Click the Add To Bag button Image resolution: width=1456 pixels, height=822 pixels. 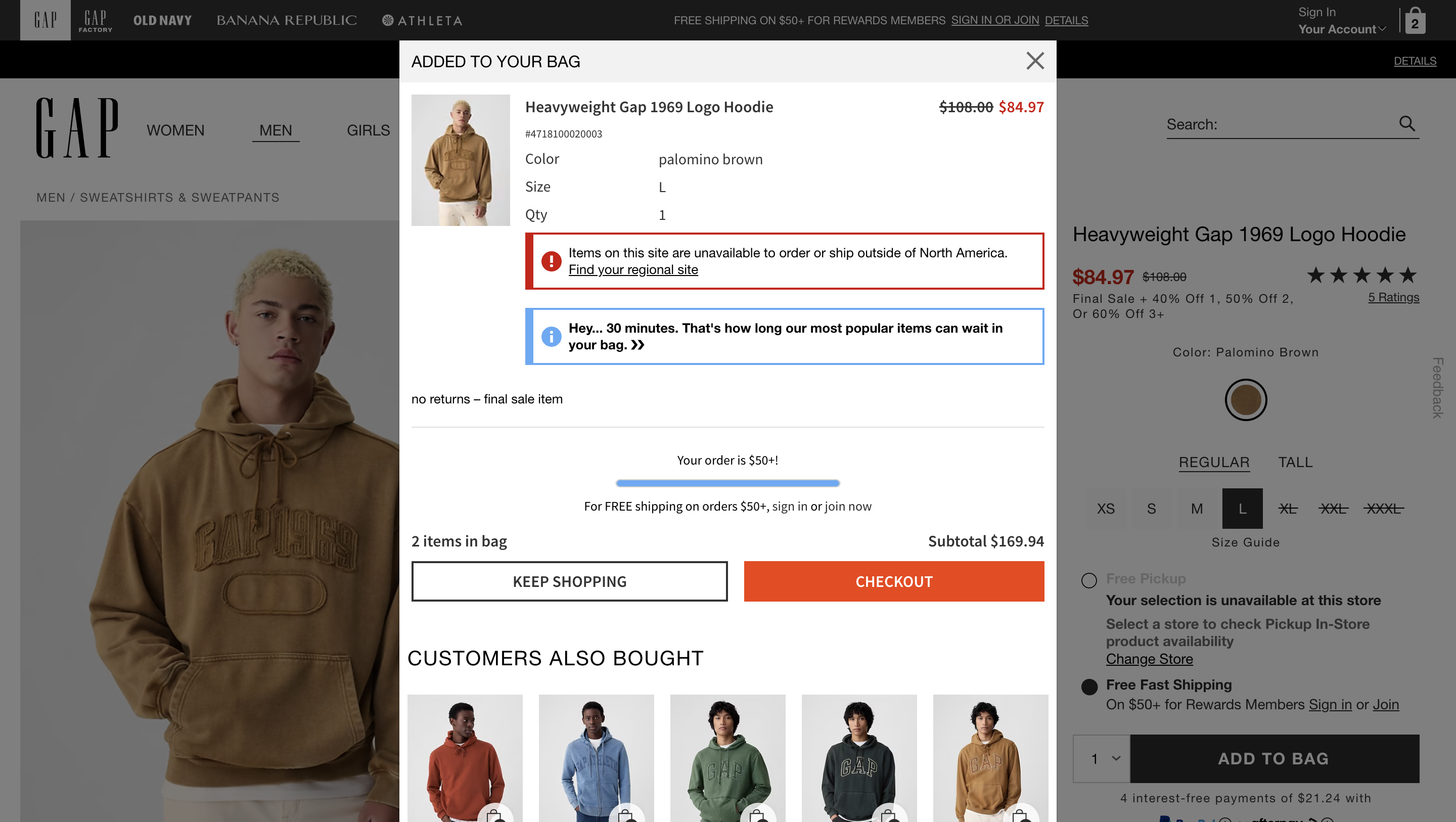1274,758
